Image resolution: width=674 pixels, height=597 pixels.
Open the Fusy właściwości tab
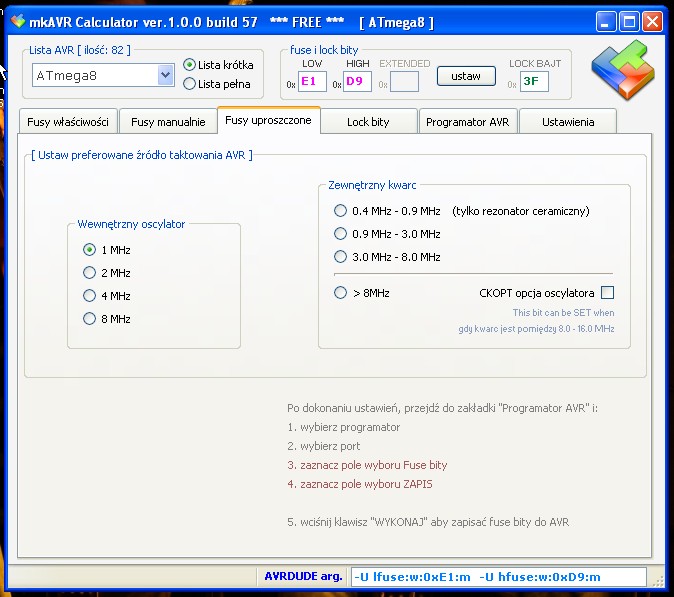click(68, 122)
